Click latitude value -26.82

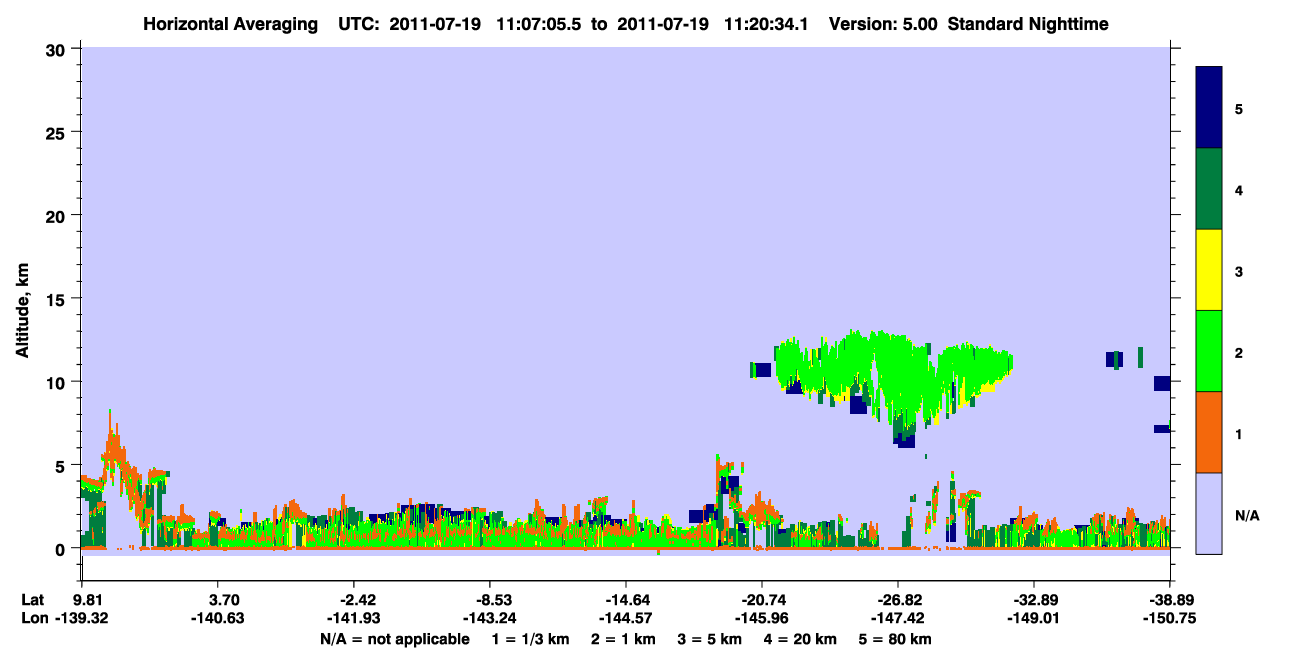pyautogui.click(x=899, y=600)
